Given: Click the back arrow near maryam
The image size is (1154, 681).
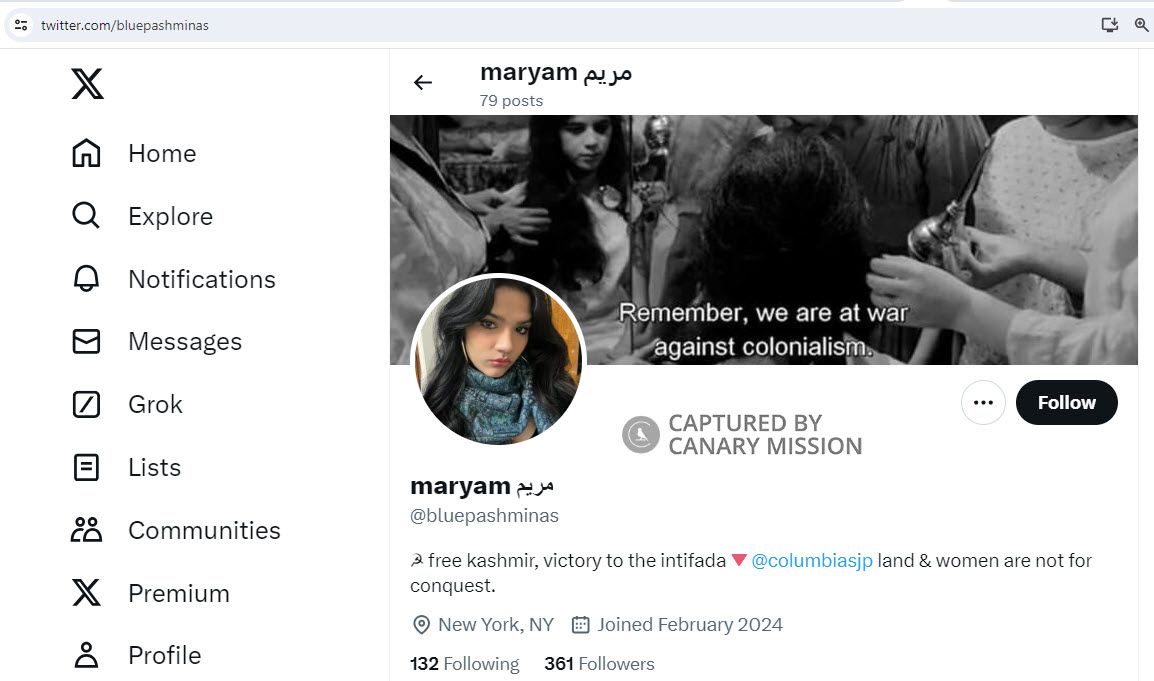Looking at the screenshot, I should [423, 83].
